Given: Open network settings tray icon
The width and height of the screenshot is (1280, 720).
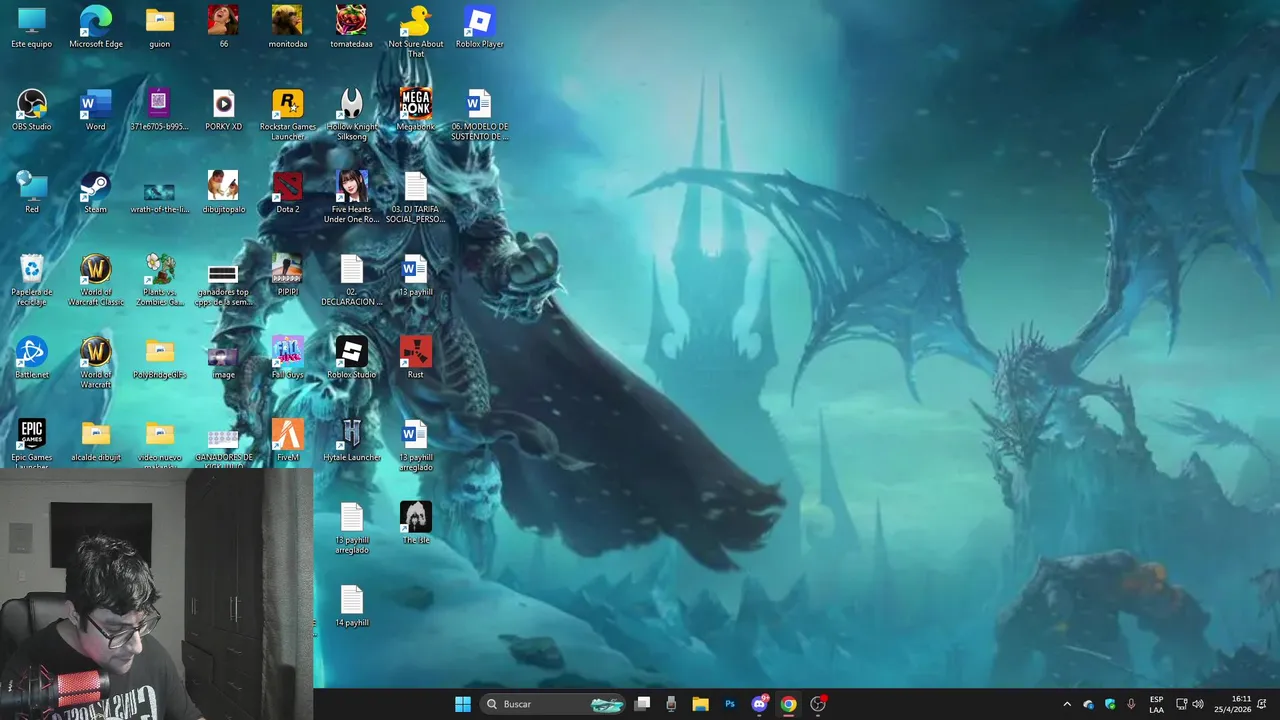Looking at the screenshot, I should pyautogui.click(x=1181, y=704).
